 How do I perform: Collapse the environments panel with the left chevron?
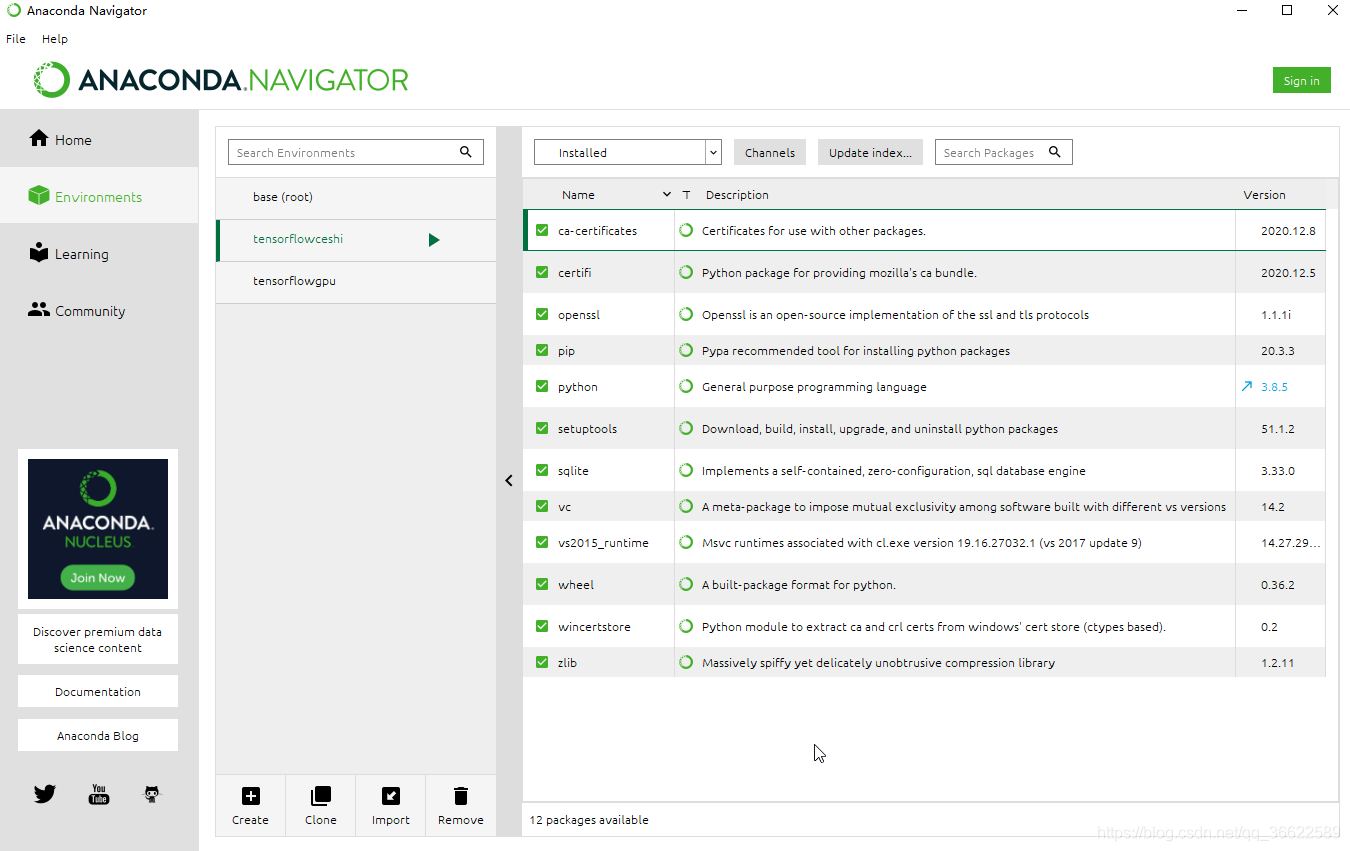(509, 481)
